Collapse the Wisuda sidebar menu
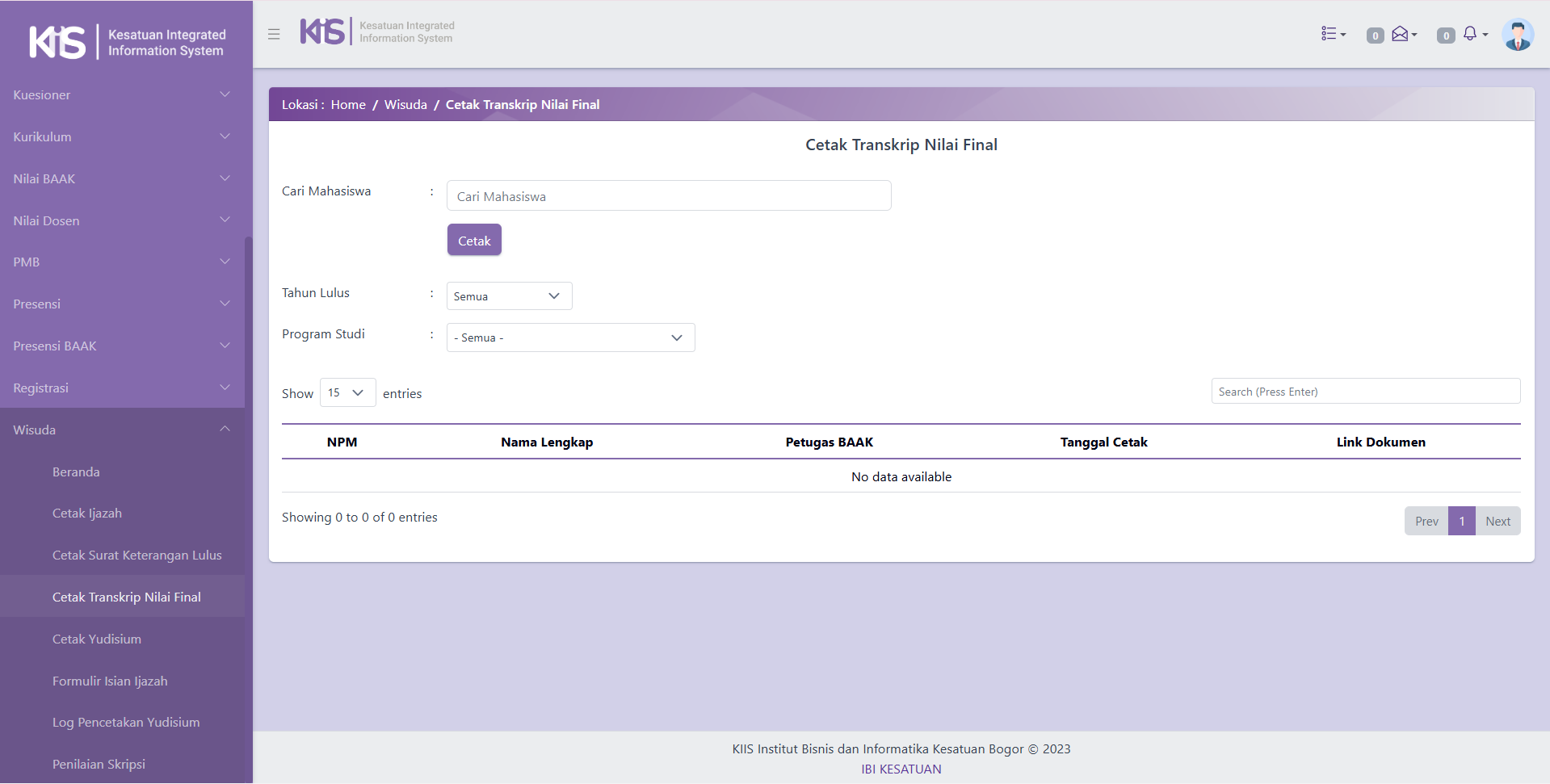This screenshot has height=784, width=1550. click(121, 430)
